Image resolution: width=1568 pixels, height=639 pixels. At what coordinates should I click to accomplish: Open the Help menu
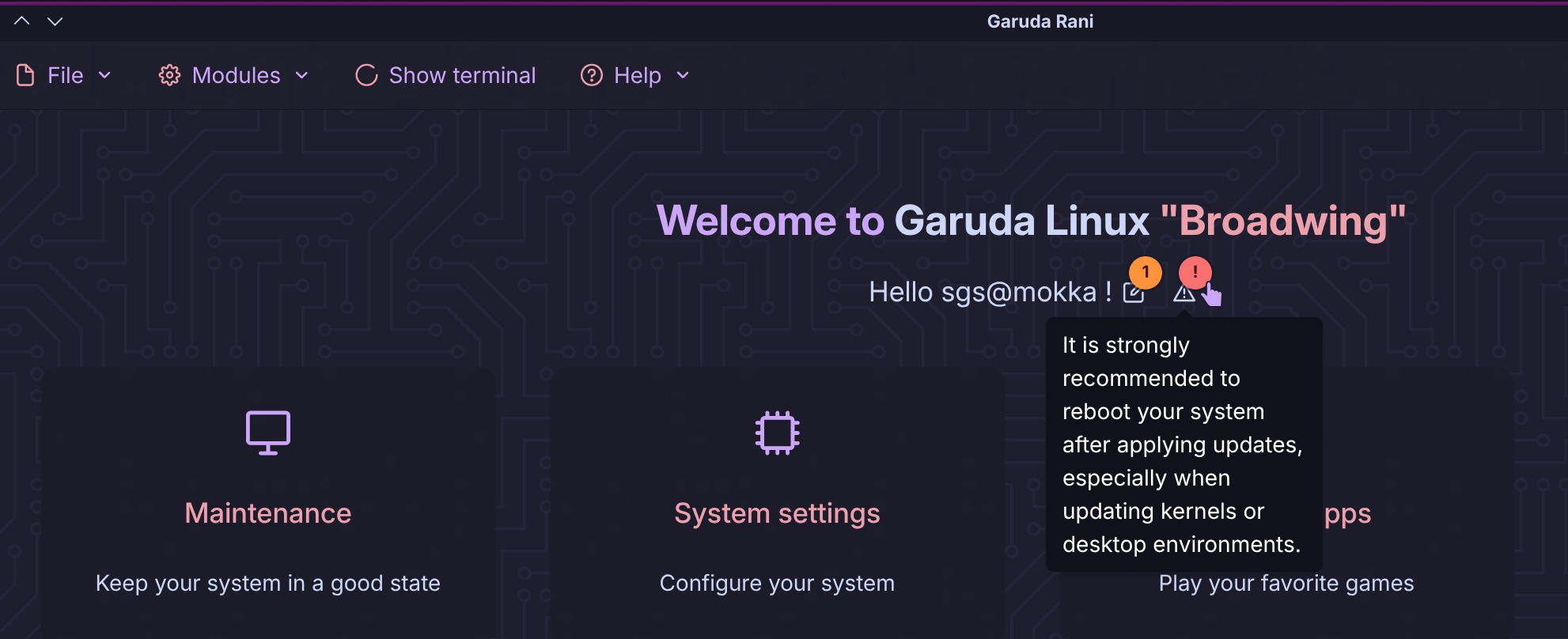[635, 75]
